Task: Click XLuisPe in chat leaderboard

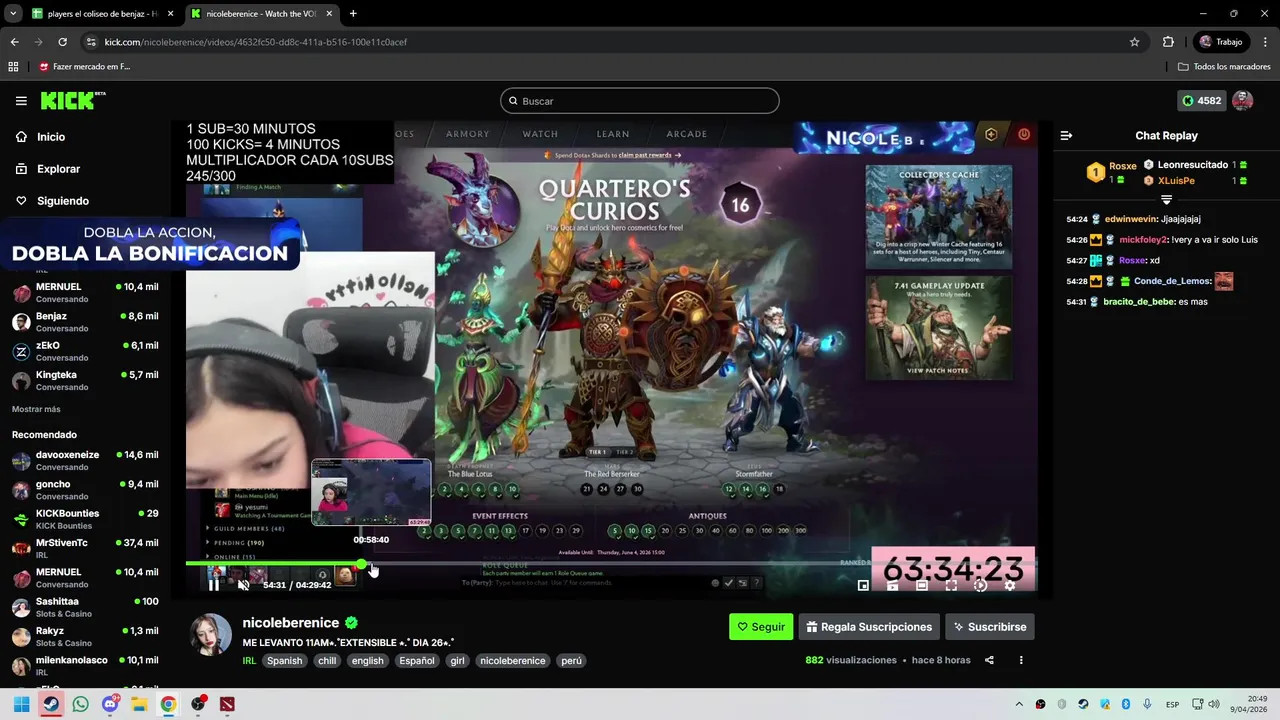Action: (1176, 181)
